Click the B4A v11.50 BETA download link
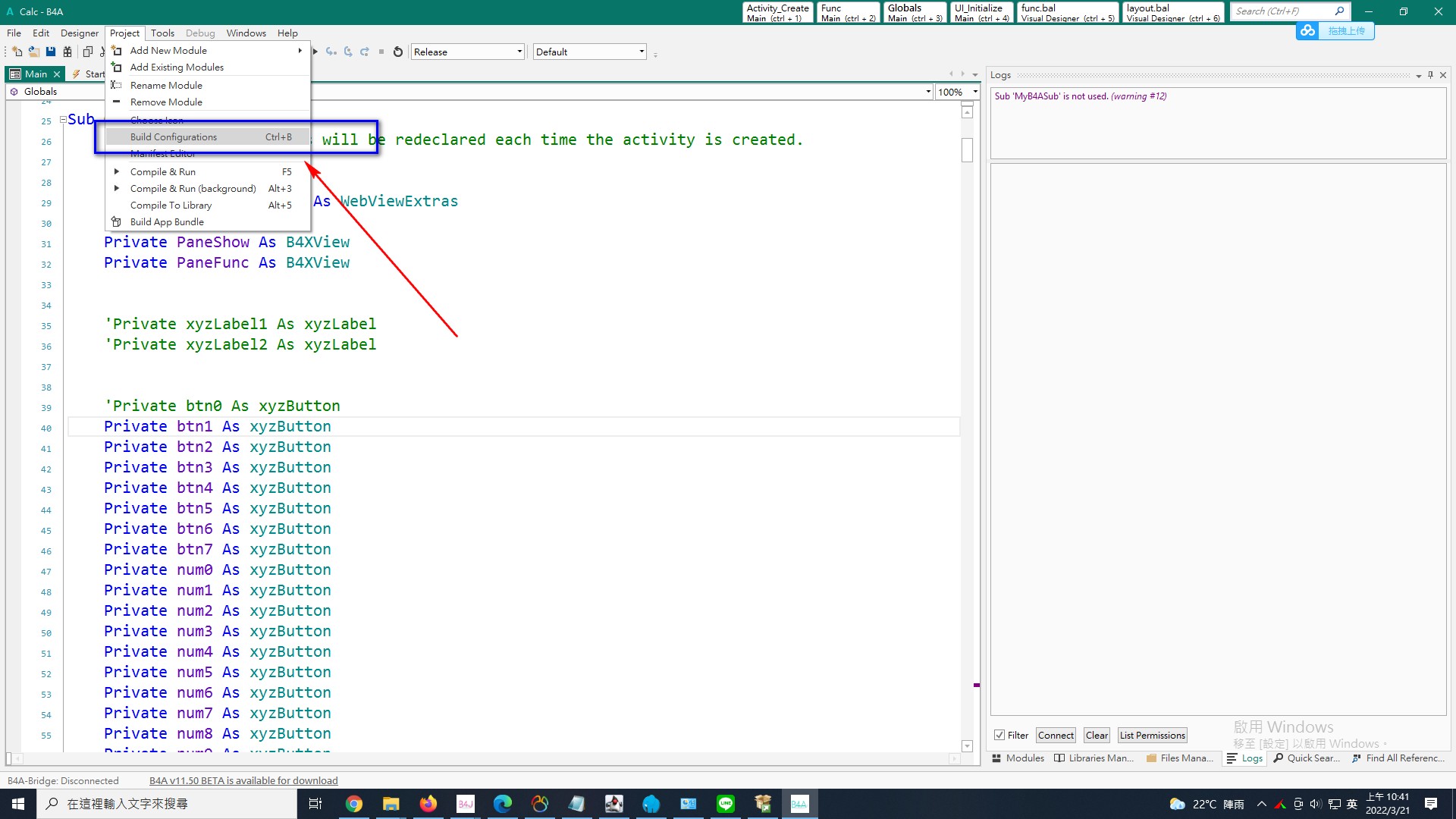 point(243,780)
